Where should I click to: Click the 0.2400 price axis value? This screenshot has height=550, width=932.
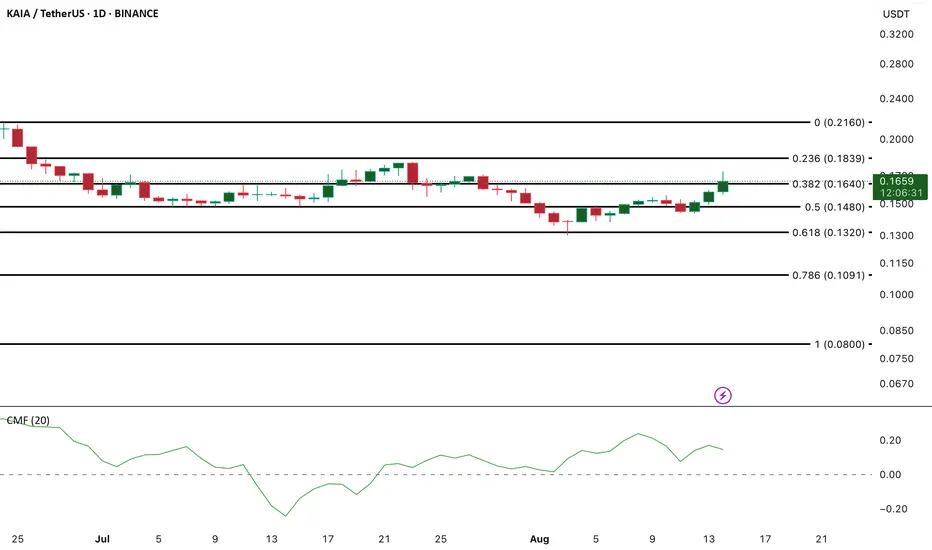click(896, 99)
